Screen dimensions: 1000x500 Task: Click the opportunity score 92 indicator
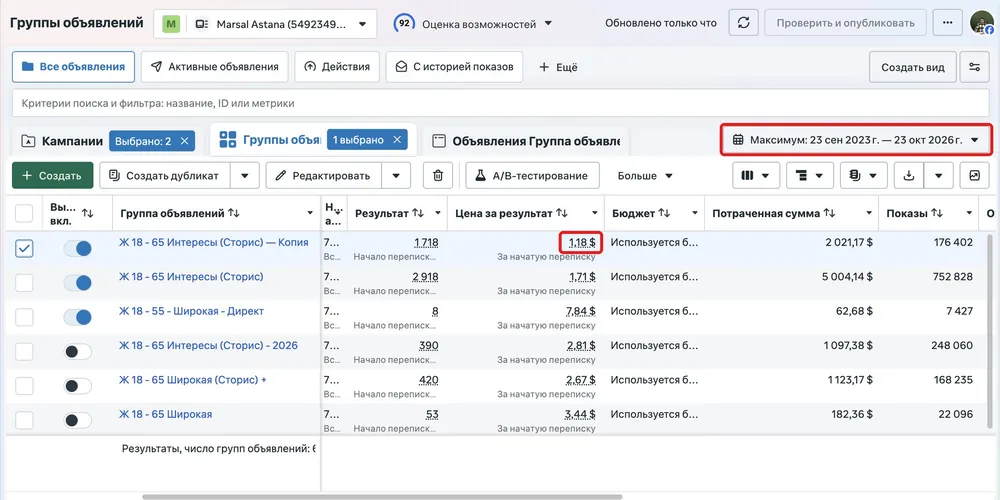click(x=403, y=24)
